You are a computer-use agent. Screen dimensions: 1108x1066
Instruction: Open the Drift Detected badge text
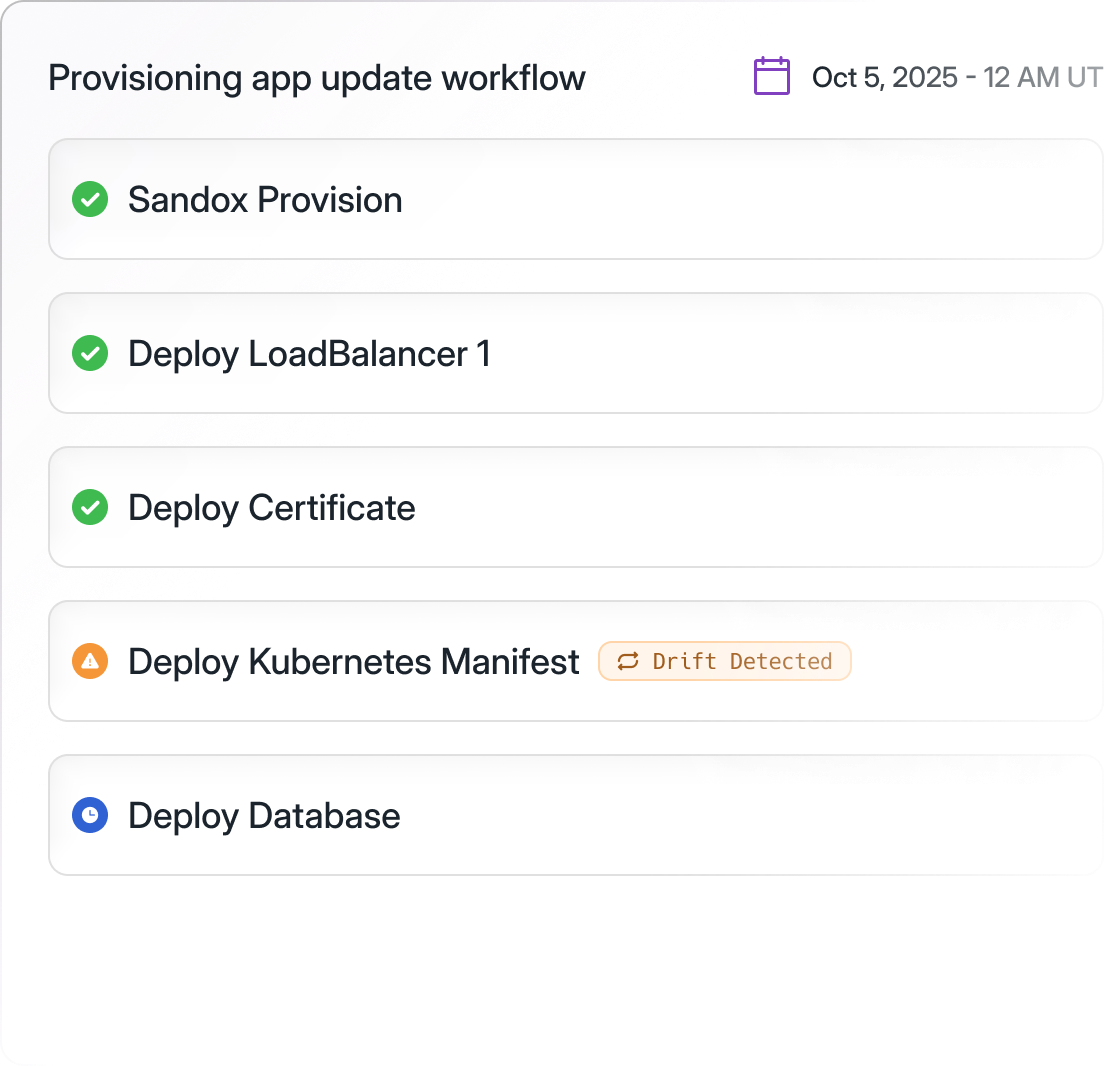pyautogui.click(x=742, y=662)
